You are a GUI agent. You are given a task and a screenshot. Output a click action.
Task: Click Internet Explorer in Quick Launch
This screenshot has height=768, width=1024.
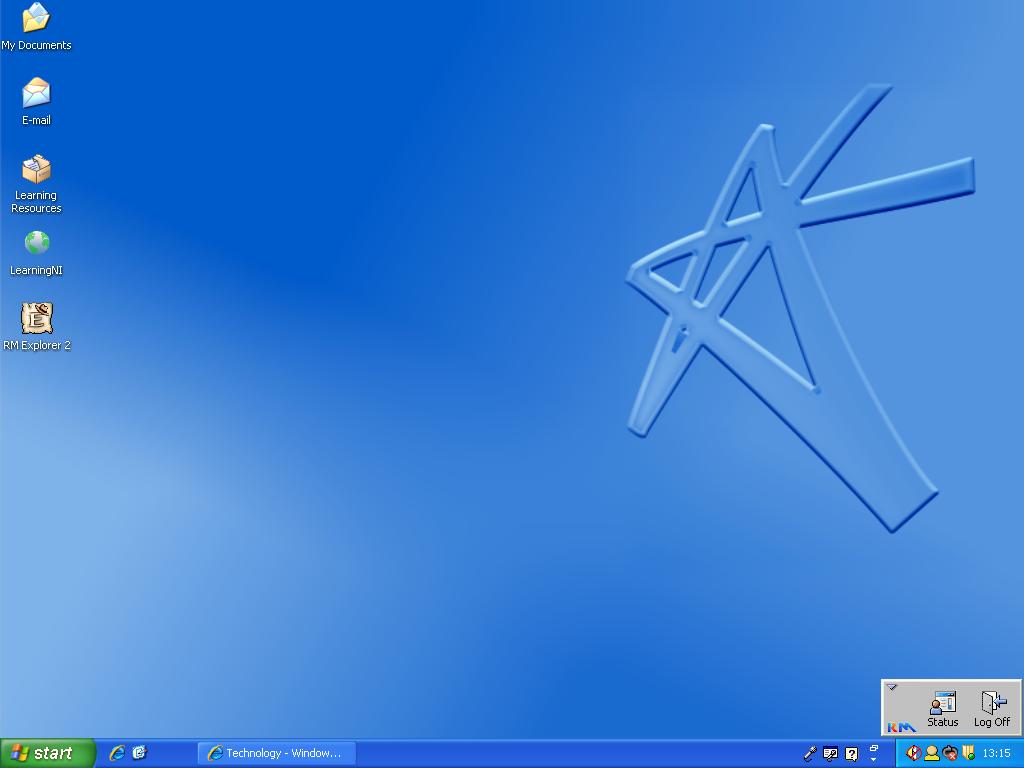[x=117, y=753]
